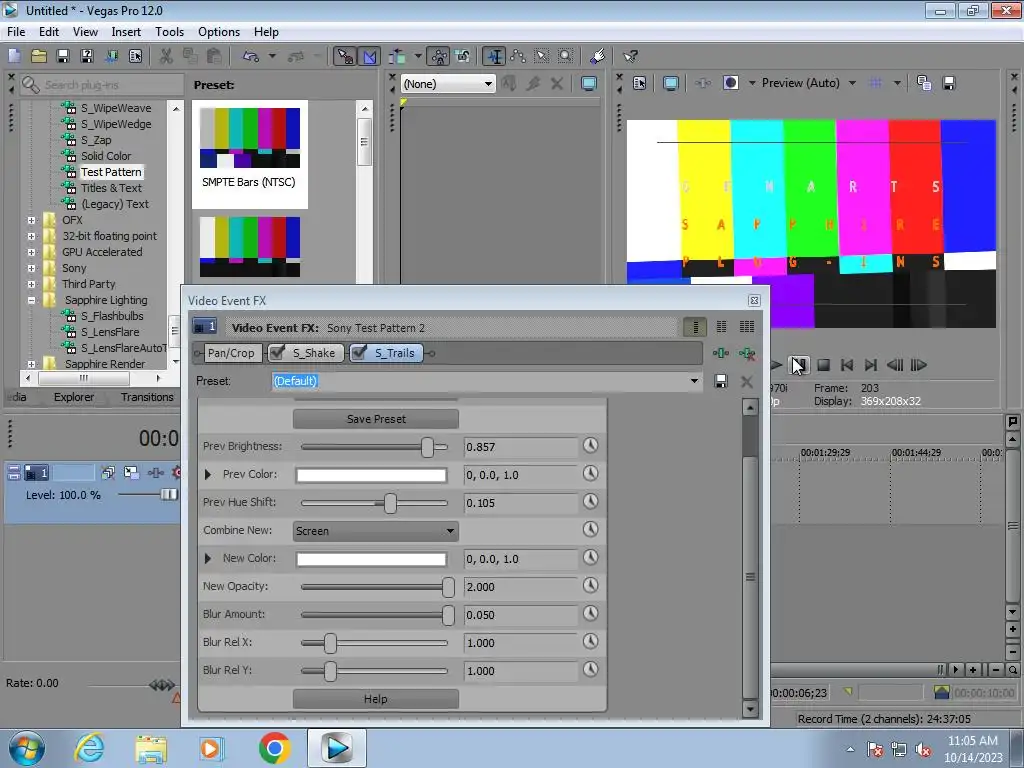Animate Blur Amount clock icon
Screen dimensions: 1024x768
click(590, 614)
